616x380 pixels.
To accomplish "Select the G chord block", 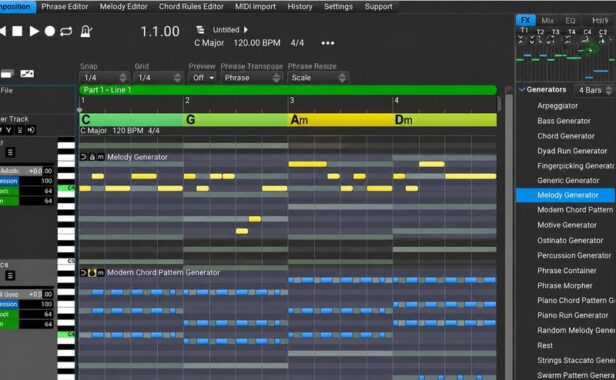I will coord(236,120).
